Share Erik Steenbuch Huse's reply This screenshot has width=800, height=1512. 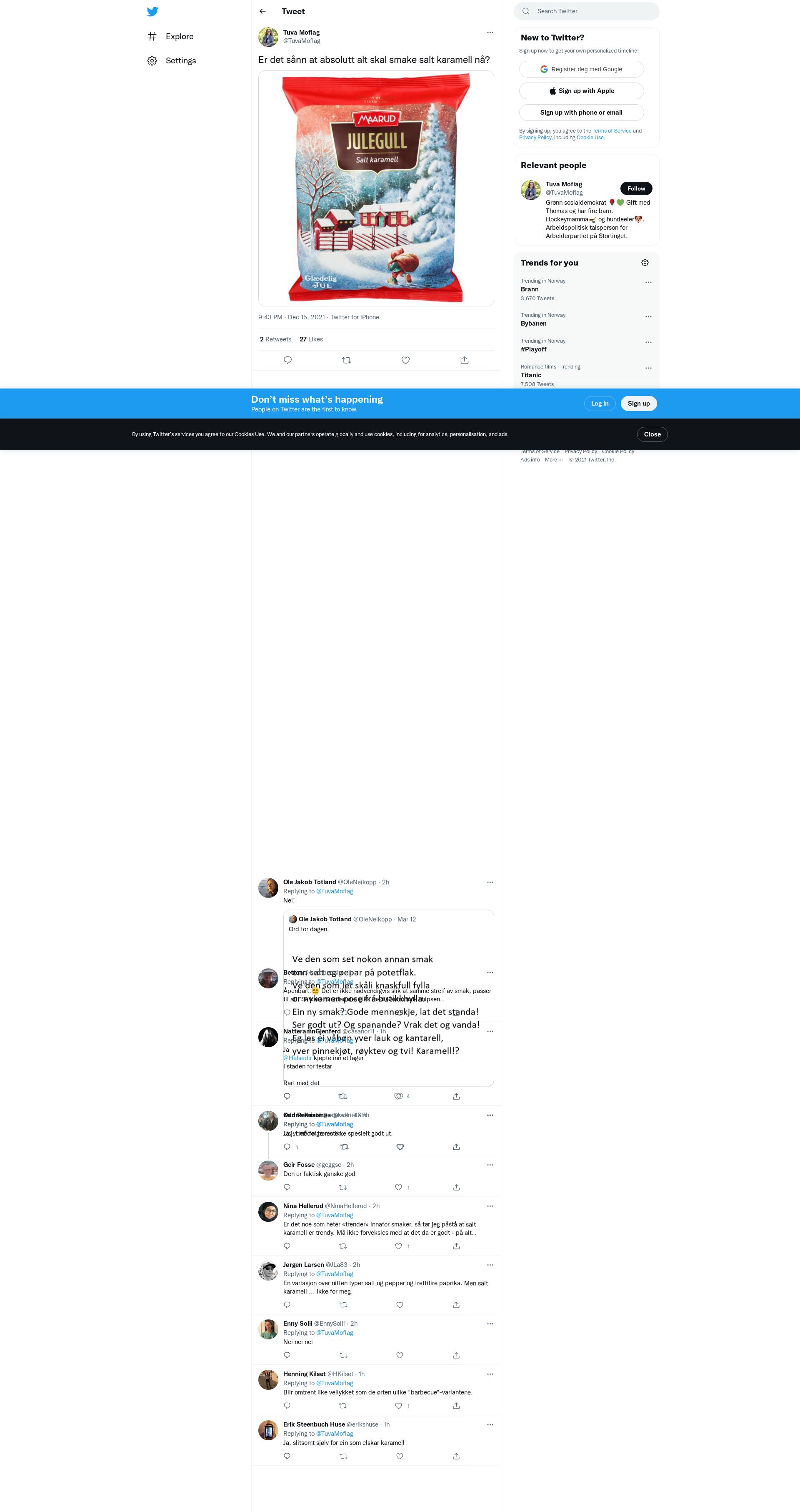456,1456
